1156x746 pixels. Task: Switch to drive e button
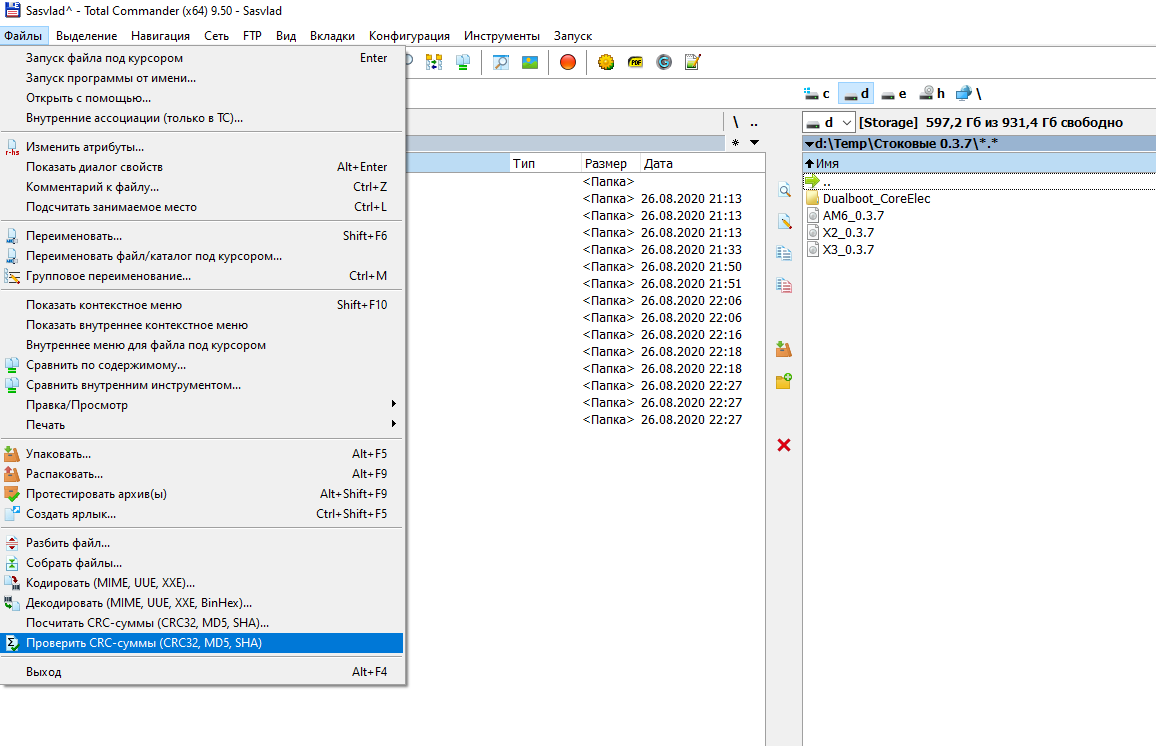click(x=894, y=94)
